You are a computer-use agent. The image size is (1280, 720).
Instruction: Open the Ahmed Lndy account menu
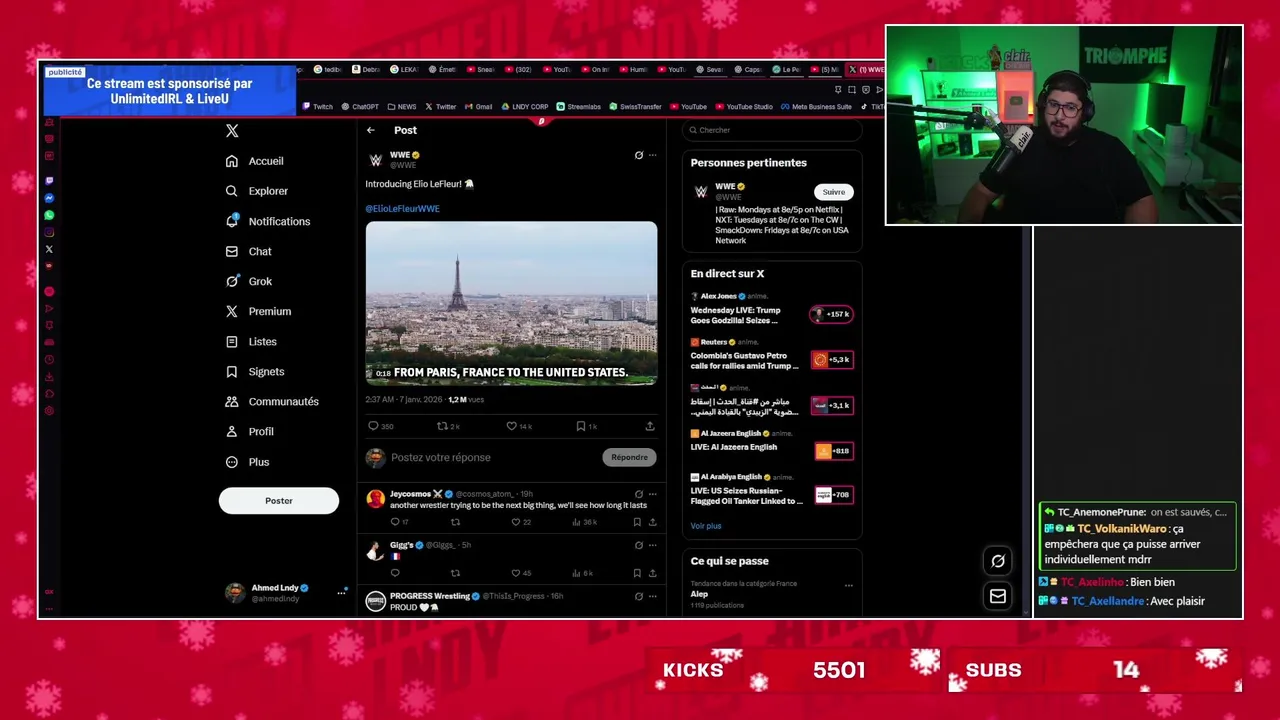pyautogui.click(x=285, y=593)
